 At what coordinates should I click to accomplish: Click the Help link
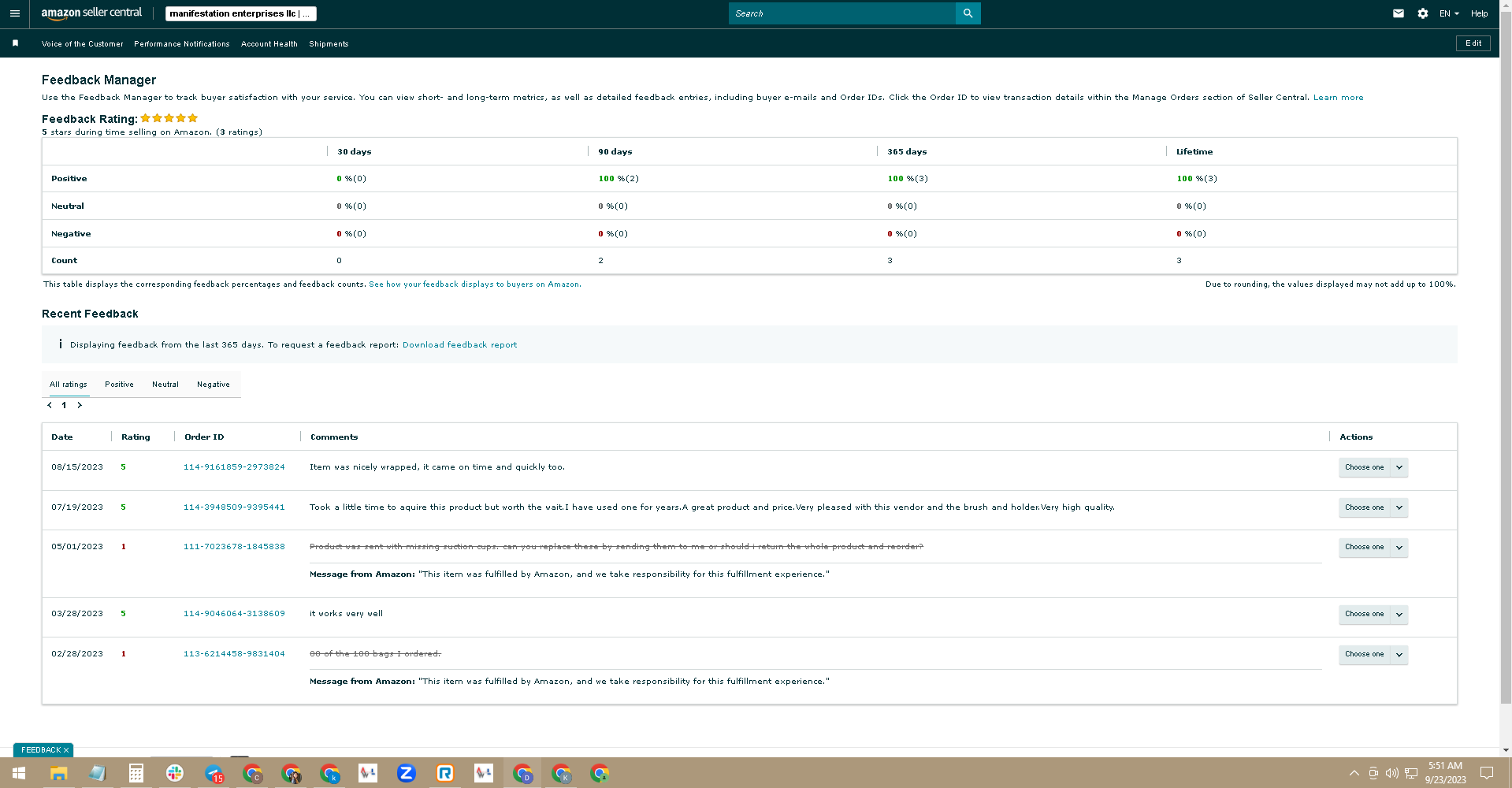click(x=1480, y=13)
